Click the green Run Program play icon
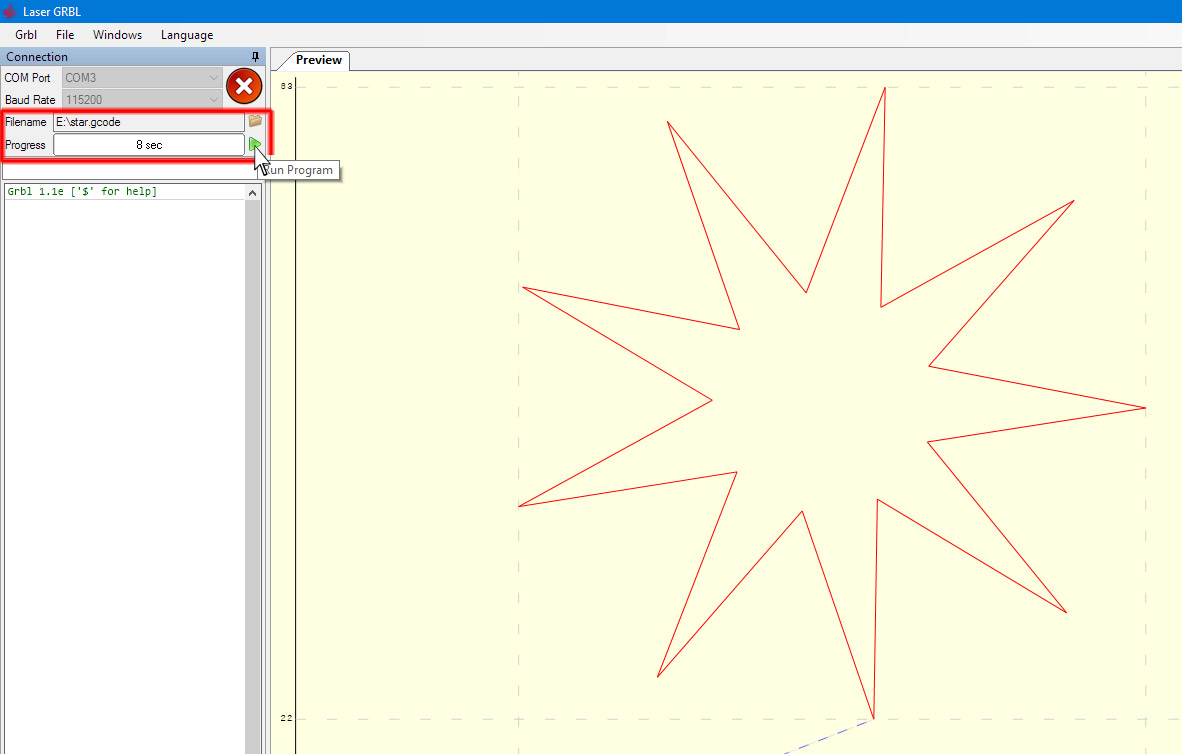This screenshot has width=1182, height=754. point(255,145)
